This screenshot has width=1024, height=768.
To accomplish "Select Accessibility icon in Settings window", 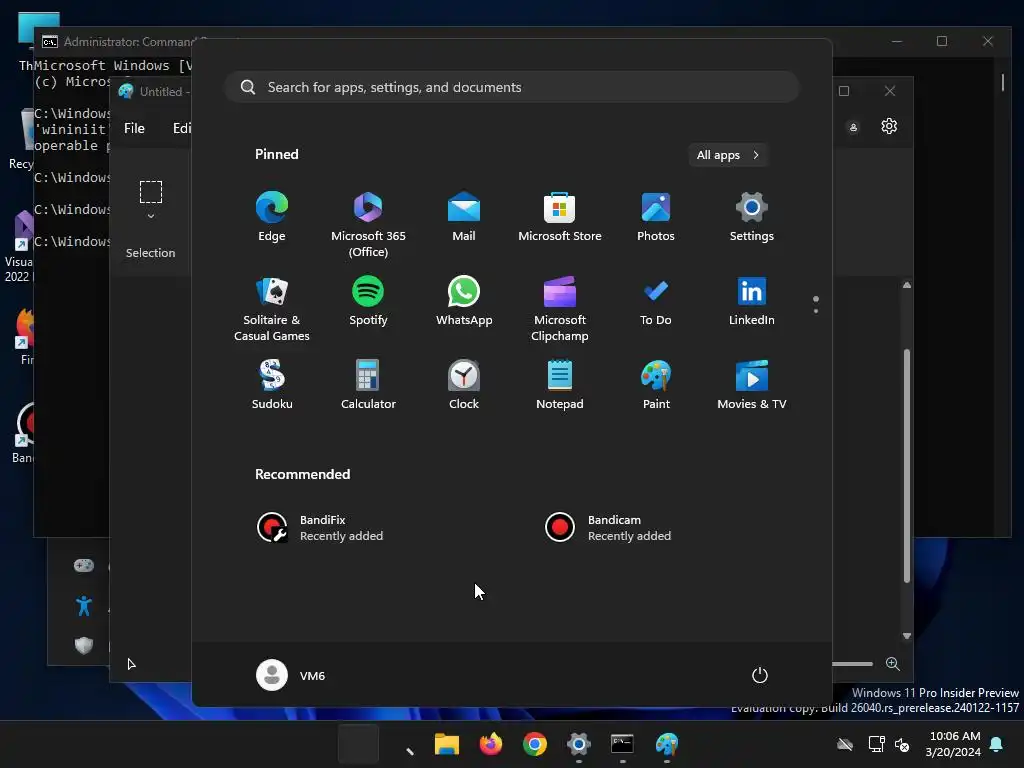I will tap(84, 606).
